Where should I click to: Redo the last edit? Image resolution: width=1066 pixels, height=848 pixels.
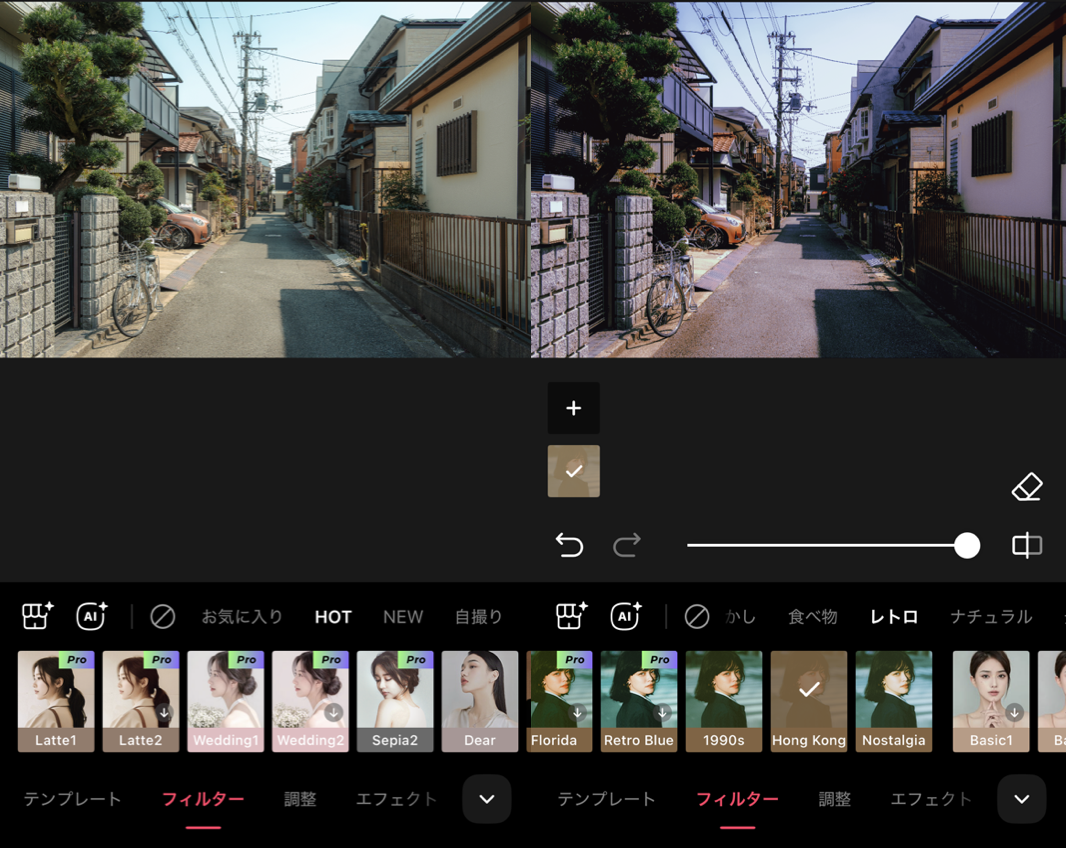[627, 545]
